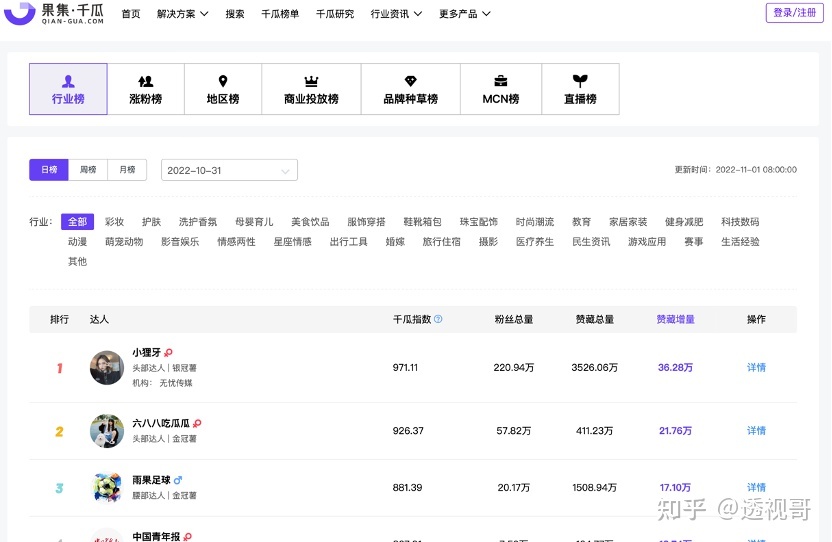
Task: Open 小狸牙 avatar
Action: (x=107, y=367)
